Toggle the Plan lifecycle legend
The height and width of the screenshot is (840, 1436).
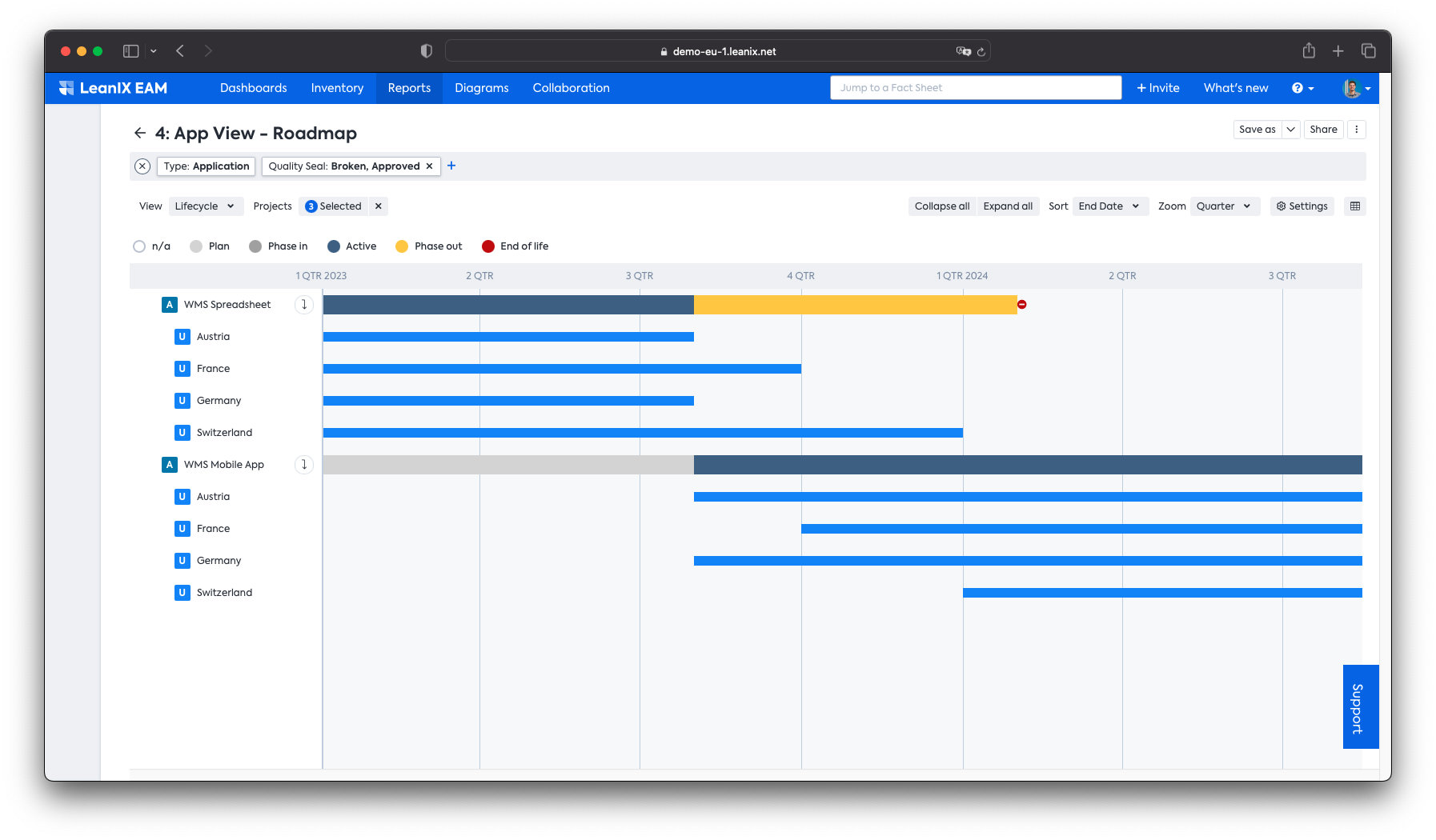(210, 246)
